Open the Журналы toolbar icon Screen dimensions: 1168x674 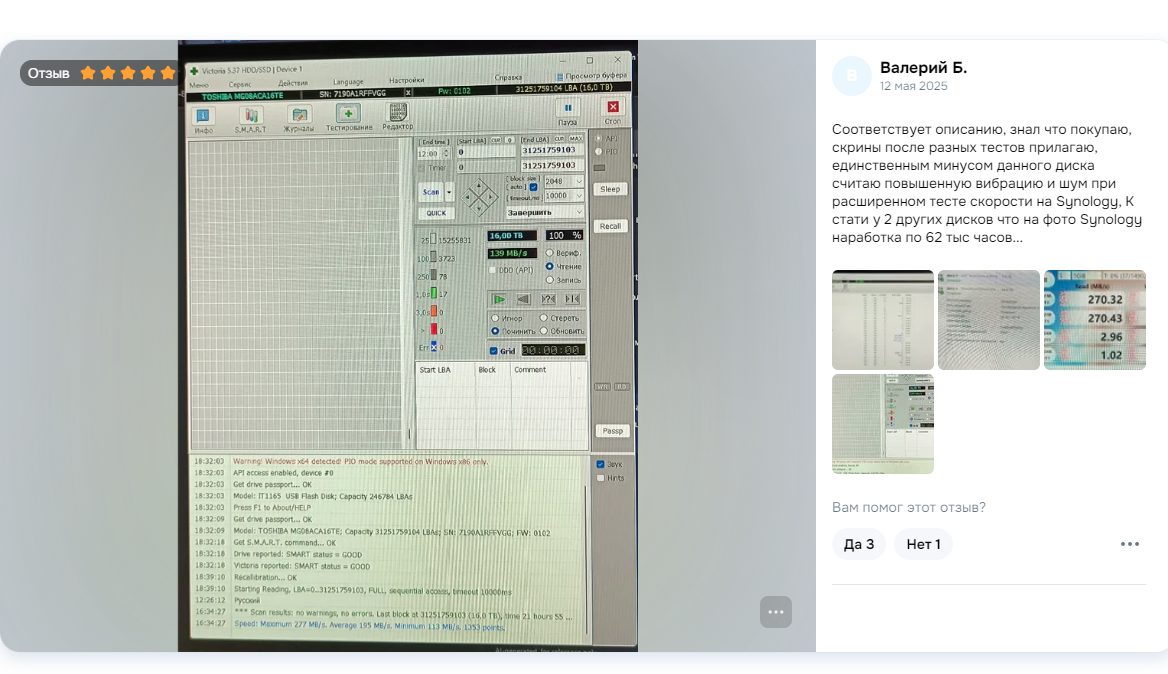(x=299, y=115)
